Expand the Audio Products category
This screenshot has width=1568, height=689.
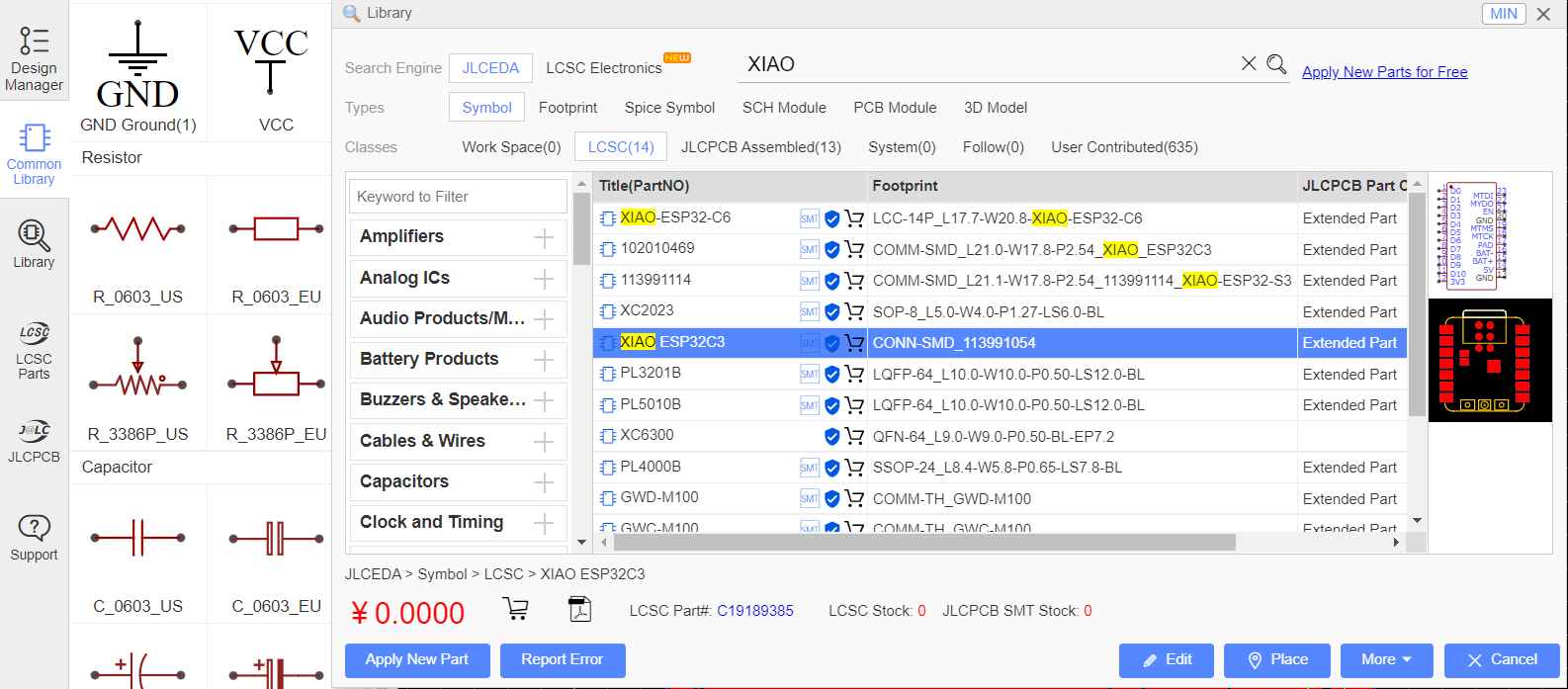point(544,319)
